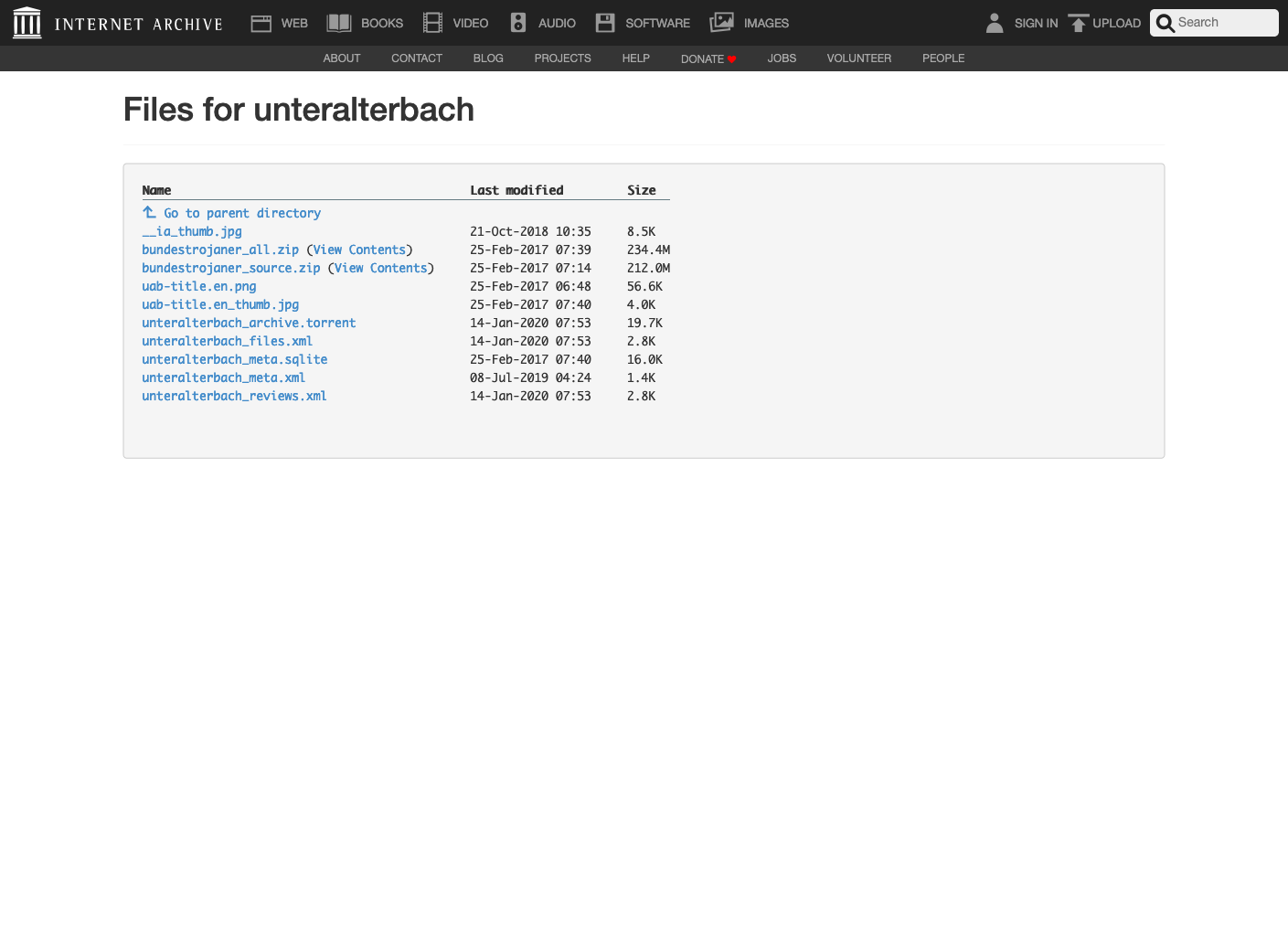1288x935 pixels.
Task: Open unteralterbach_meta.xml file
Action: coord(224,377)
